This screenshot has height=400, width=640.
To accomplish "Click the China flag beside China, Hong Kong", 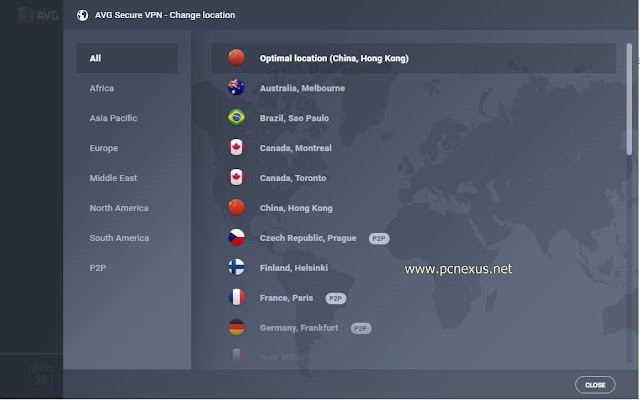I will point(236,207).
